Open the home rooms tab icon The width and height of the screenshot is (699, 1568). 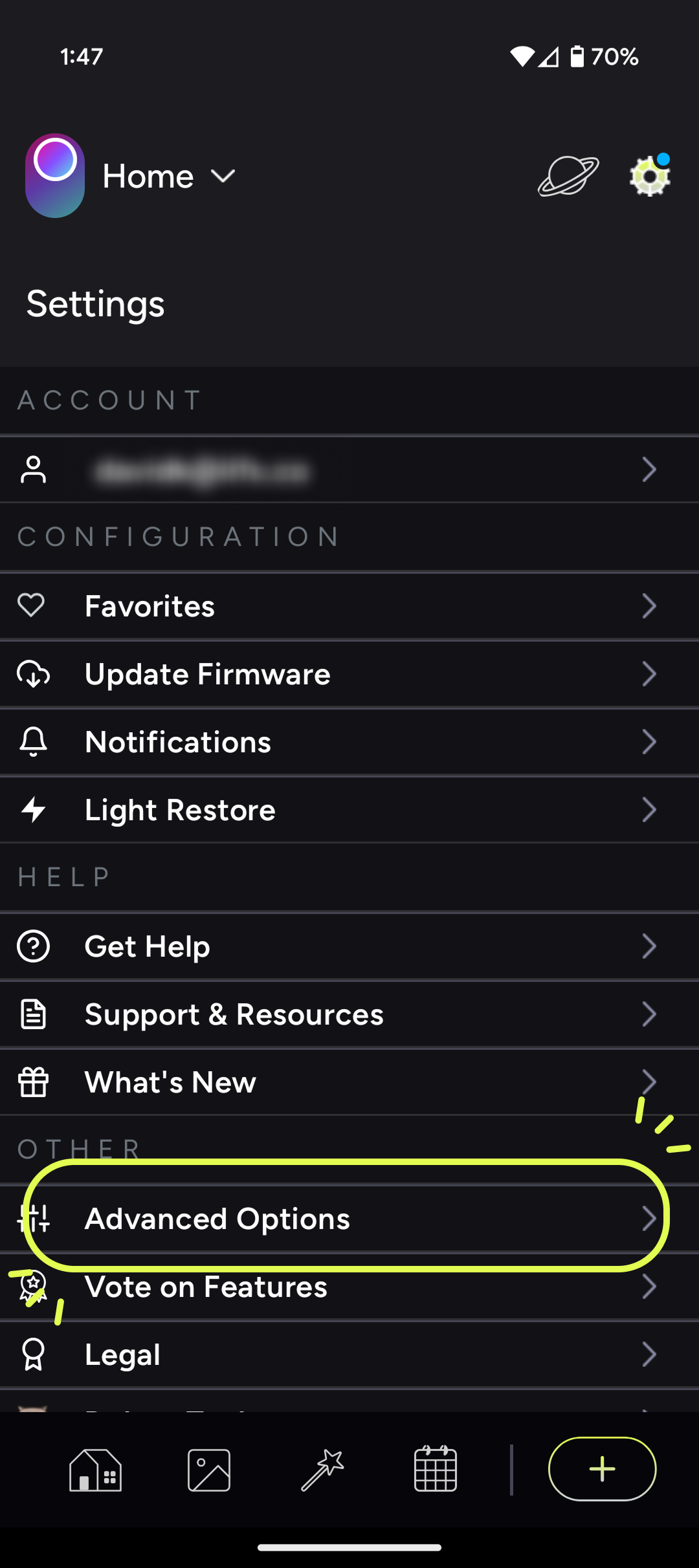click(x=95, y=1470)
